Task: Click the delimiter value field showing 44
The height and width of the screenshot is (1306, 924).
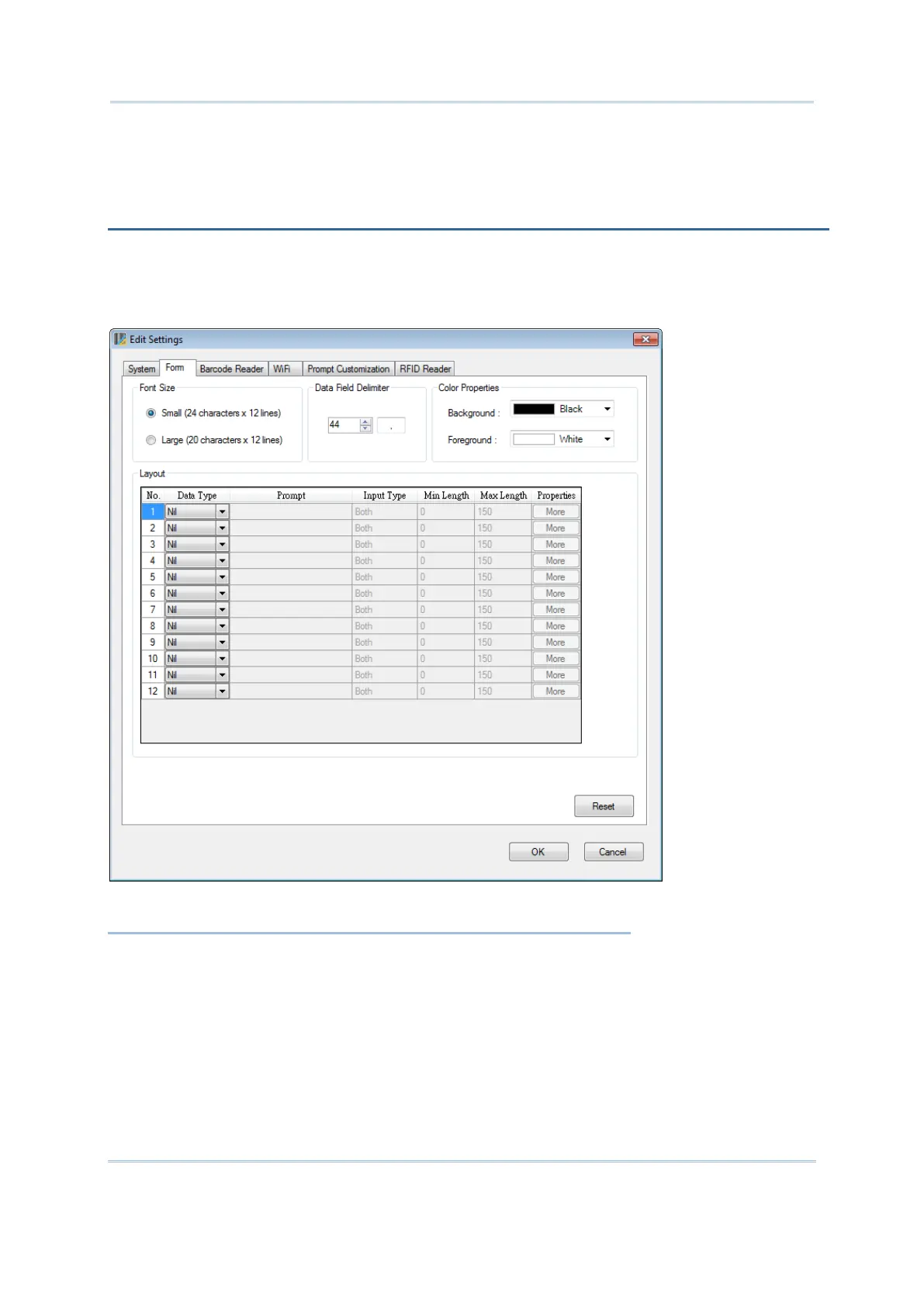Action: (344, 424)
